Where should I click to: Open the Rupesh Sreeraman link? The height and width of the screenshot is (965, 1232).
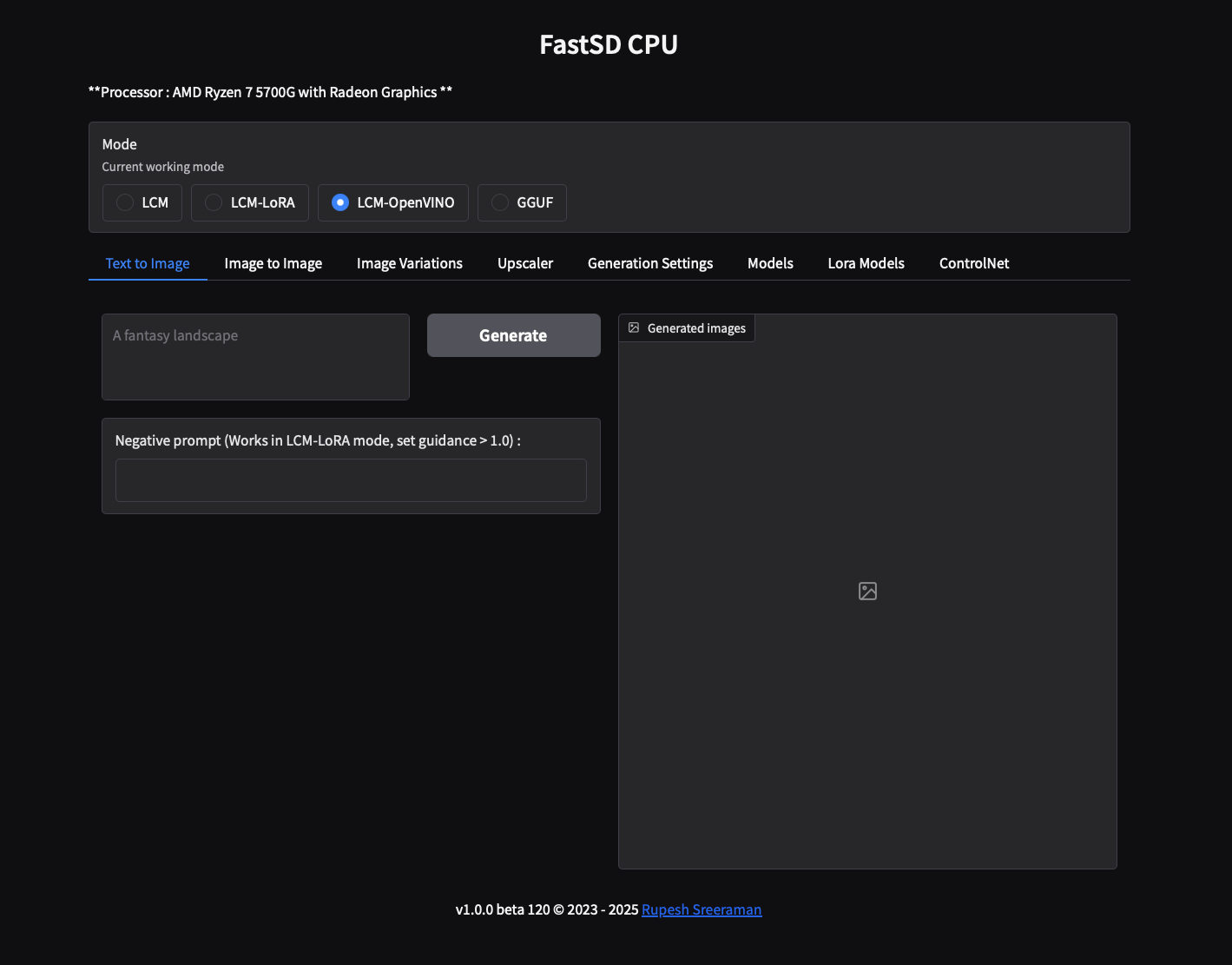tap(701, 909)
